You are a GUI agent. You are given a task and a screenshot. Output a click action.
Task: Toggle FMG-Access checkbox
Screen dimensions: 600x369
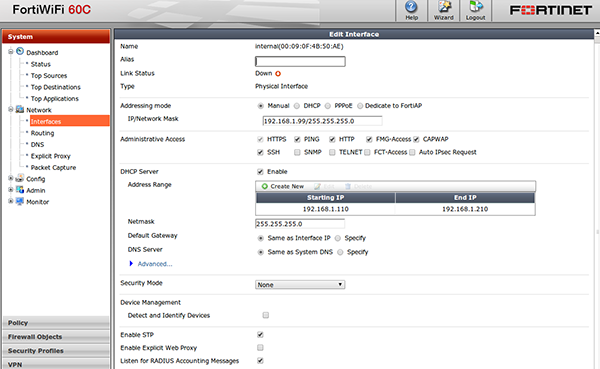coord(369,139)
